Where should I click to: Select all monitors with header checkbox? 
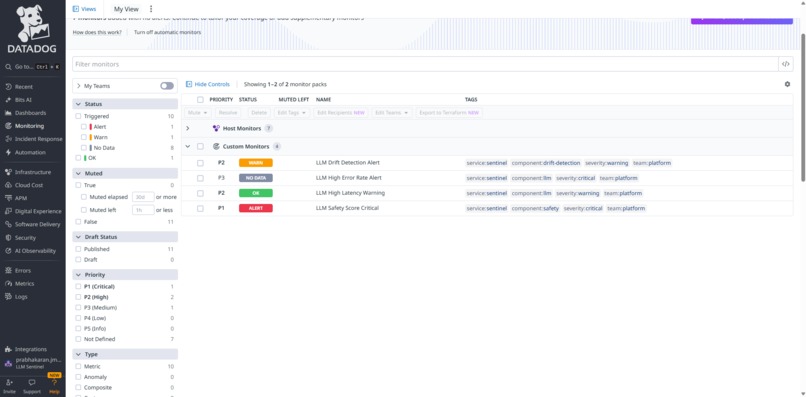[200, 100]
